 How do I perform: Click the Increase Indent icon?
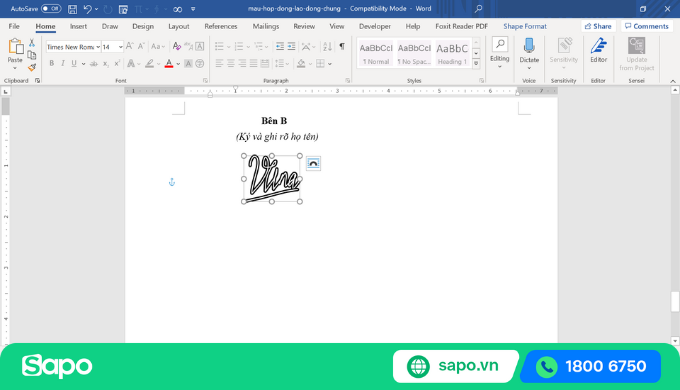tap(291, 46)
